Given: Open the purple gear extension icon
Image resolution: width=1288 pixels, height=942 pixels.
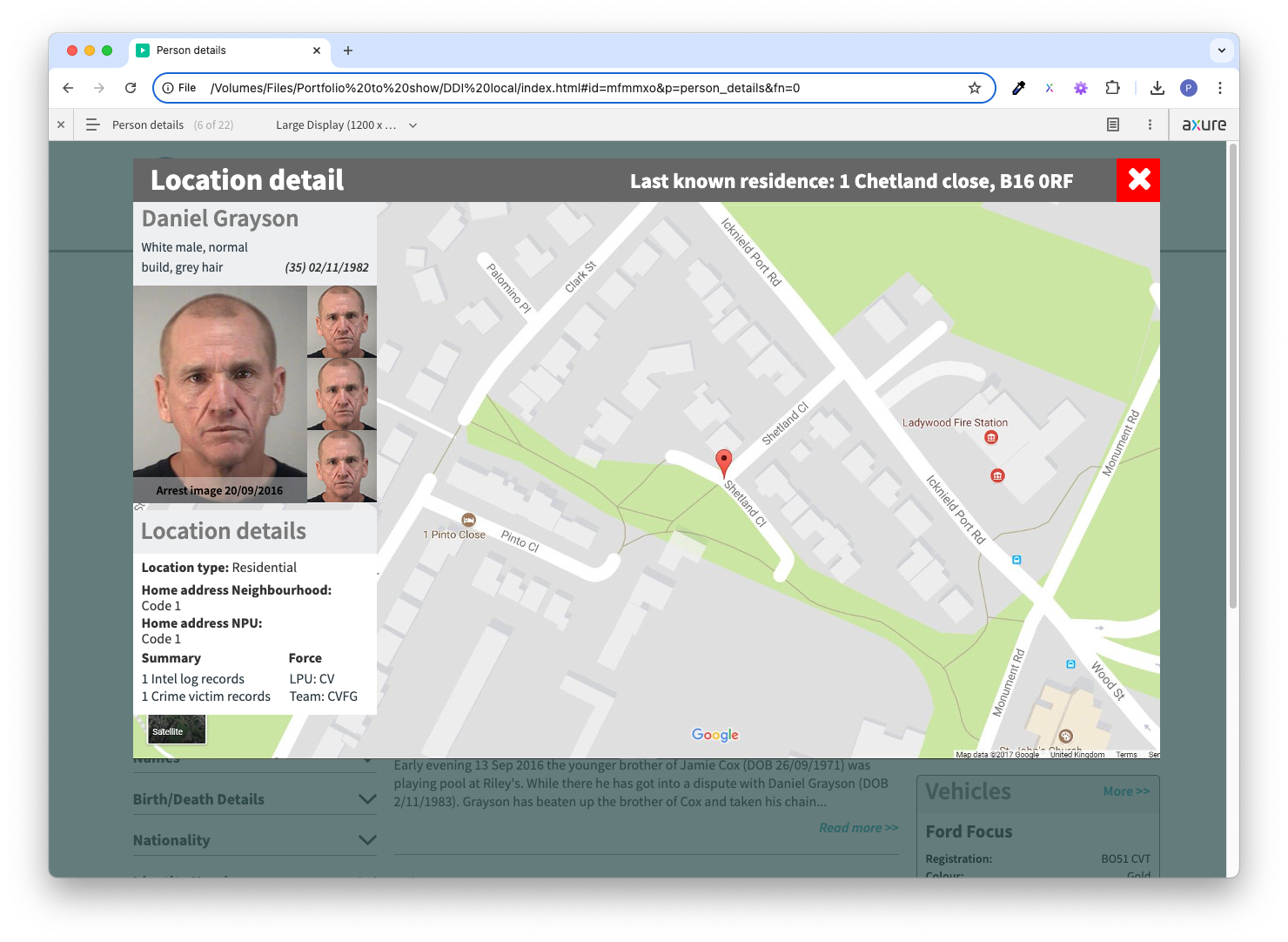Looking at the screenshot, I should [x=1081, y=88].
